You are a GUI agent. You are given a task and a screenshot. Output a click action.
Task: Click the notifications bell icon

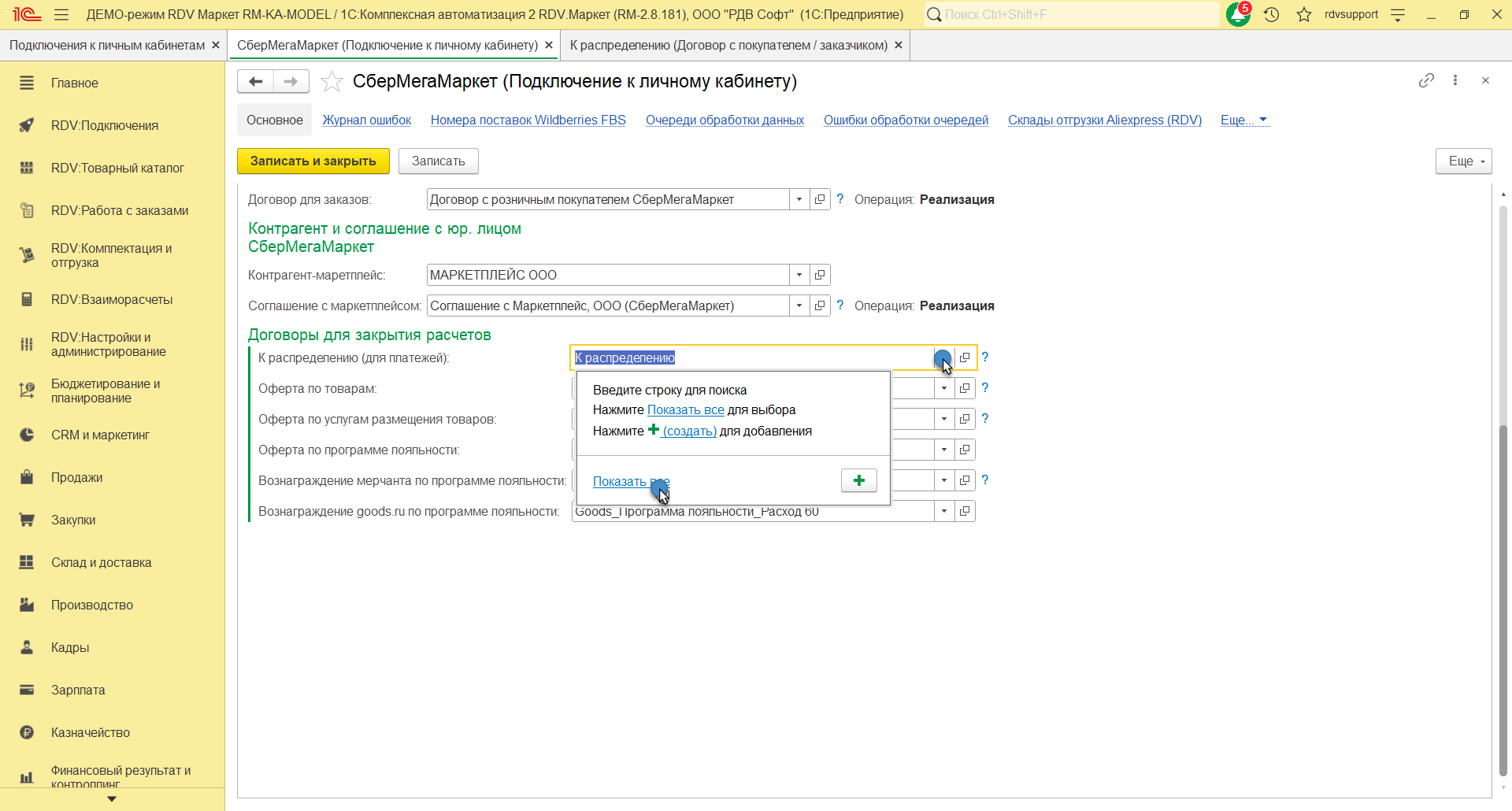click(1237, 15)
